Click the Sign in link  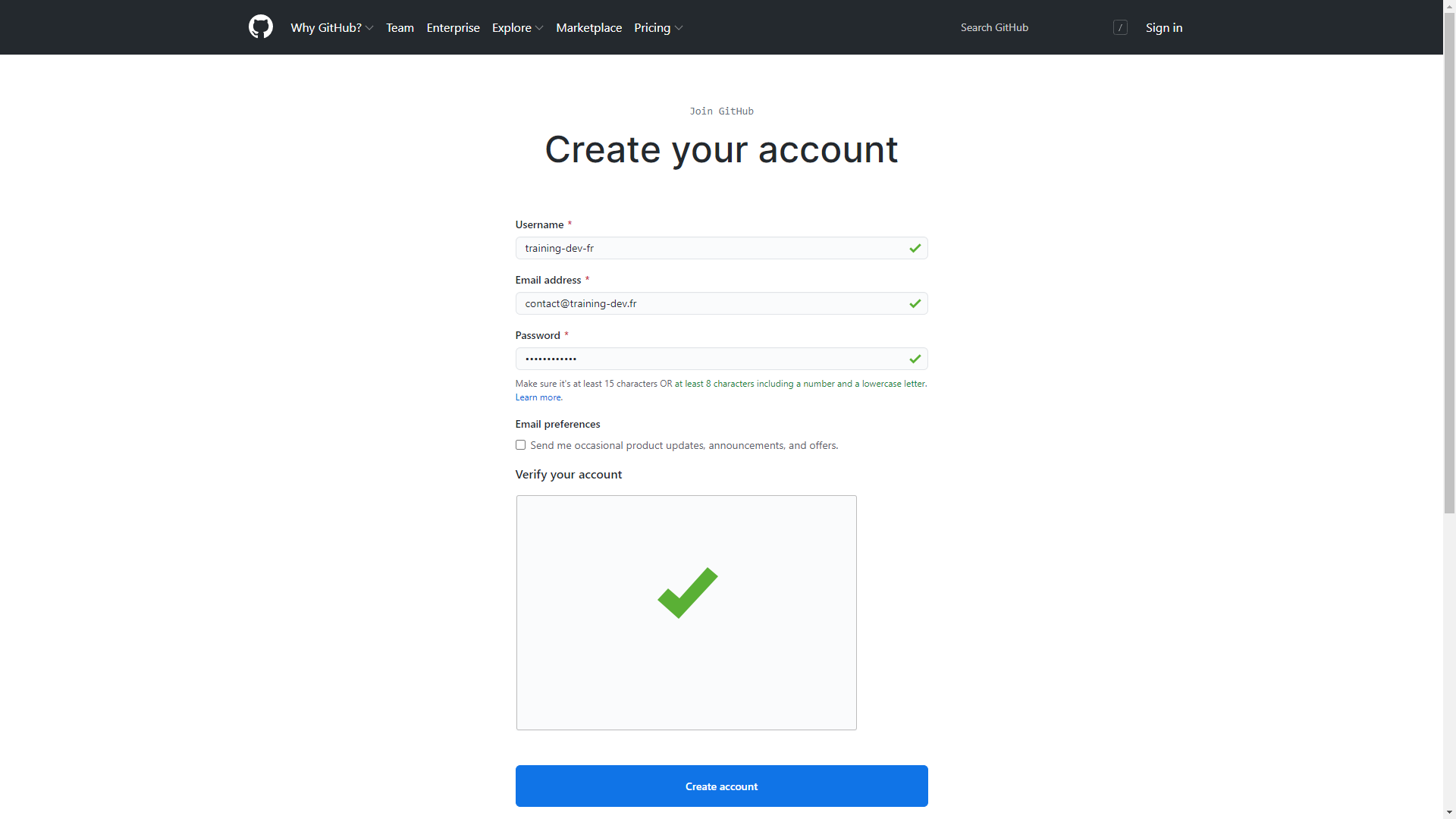coord(1164,27)
